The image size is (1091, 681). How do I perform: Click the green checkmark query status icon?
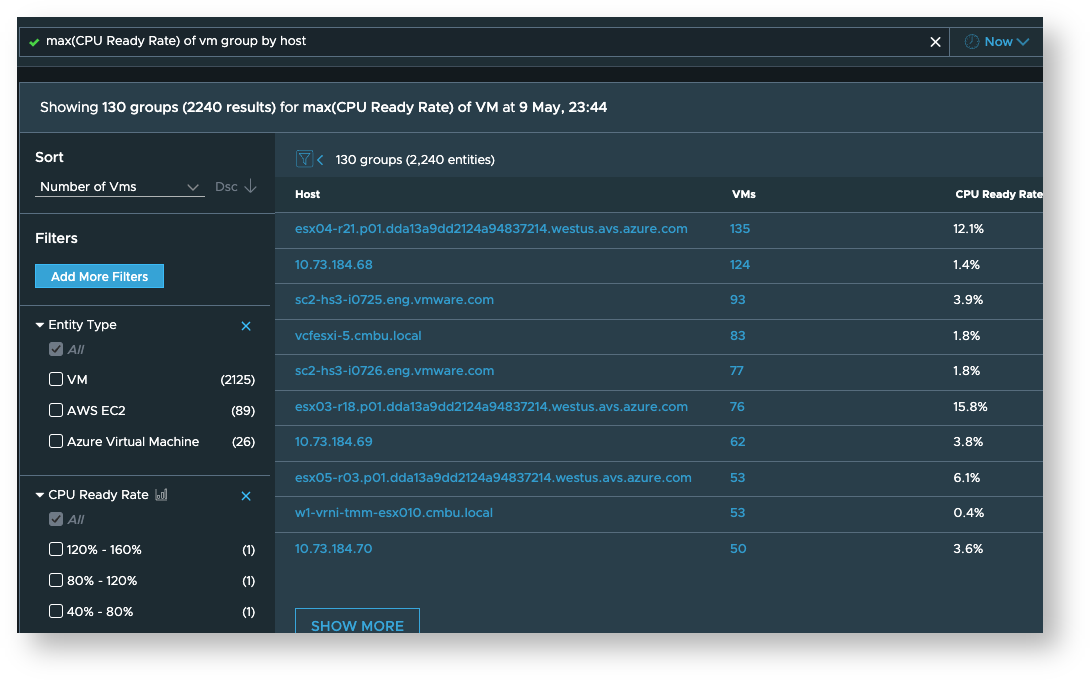tap(33, 42)
